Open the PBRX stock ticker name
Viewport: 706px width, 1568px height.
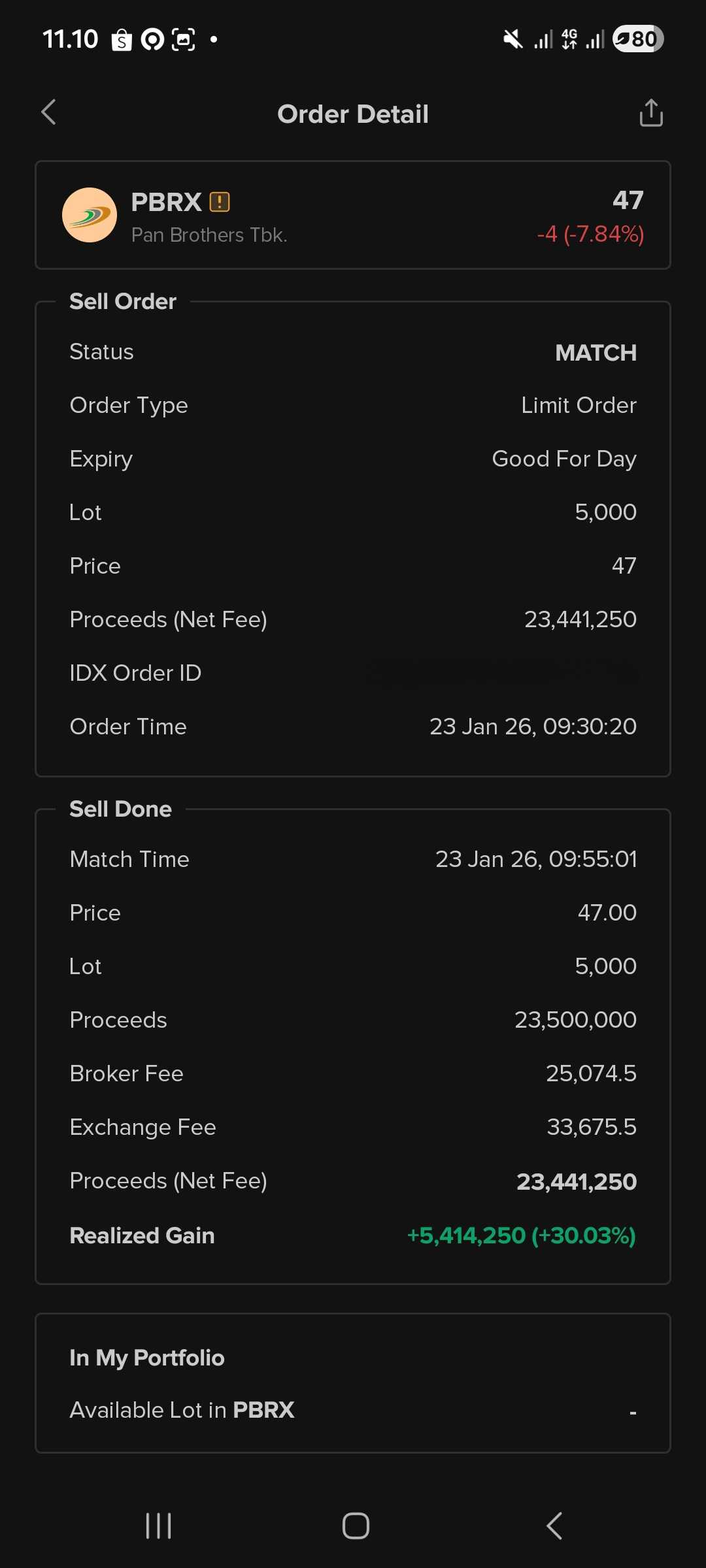tap(166, 202)
